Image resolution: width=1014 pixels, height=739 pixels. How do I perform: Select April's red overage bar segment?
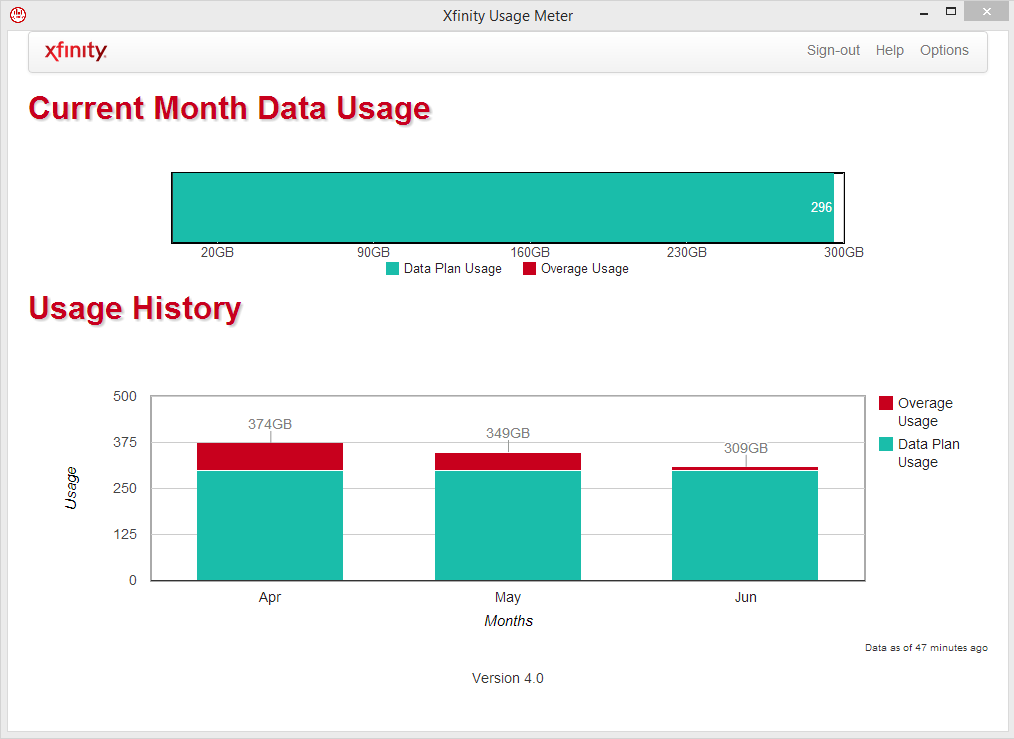[270, 456]
